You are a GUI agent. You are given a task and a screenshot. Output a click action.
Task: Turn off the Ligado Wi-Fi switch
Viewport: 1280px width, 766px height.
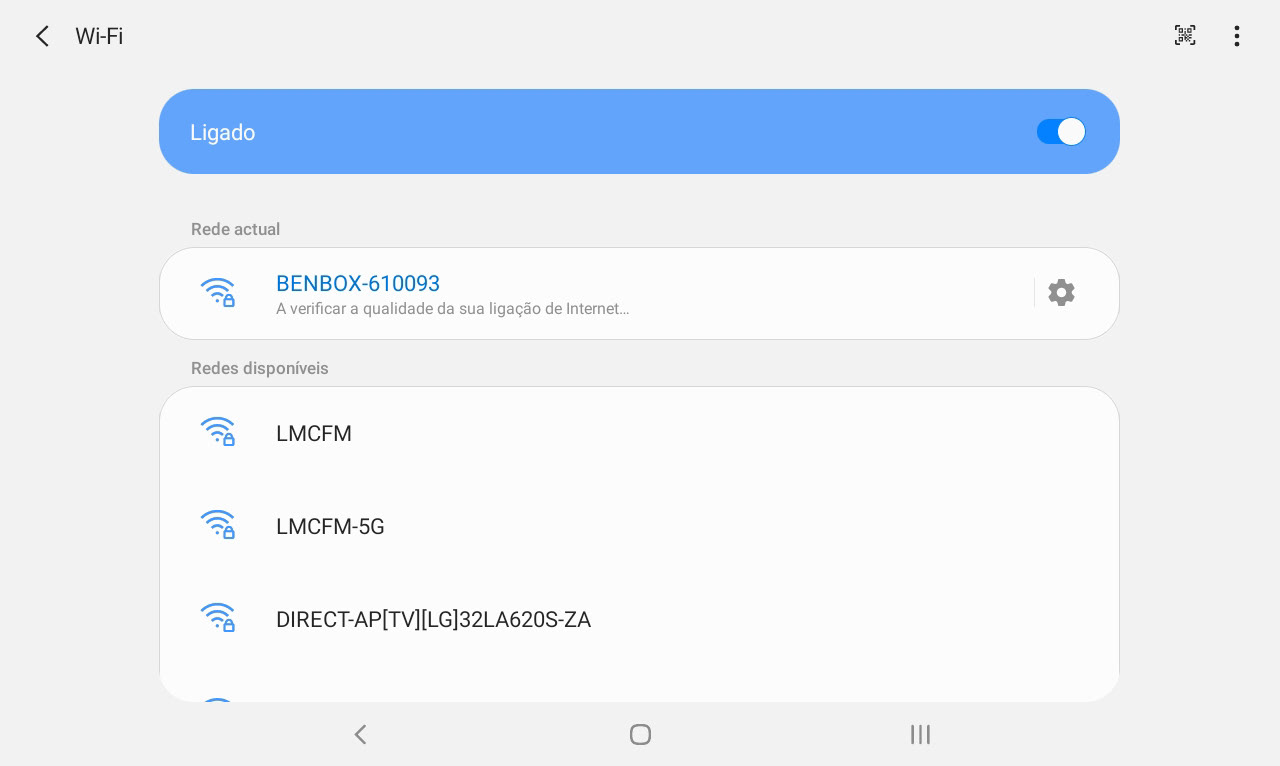1061,132
